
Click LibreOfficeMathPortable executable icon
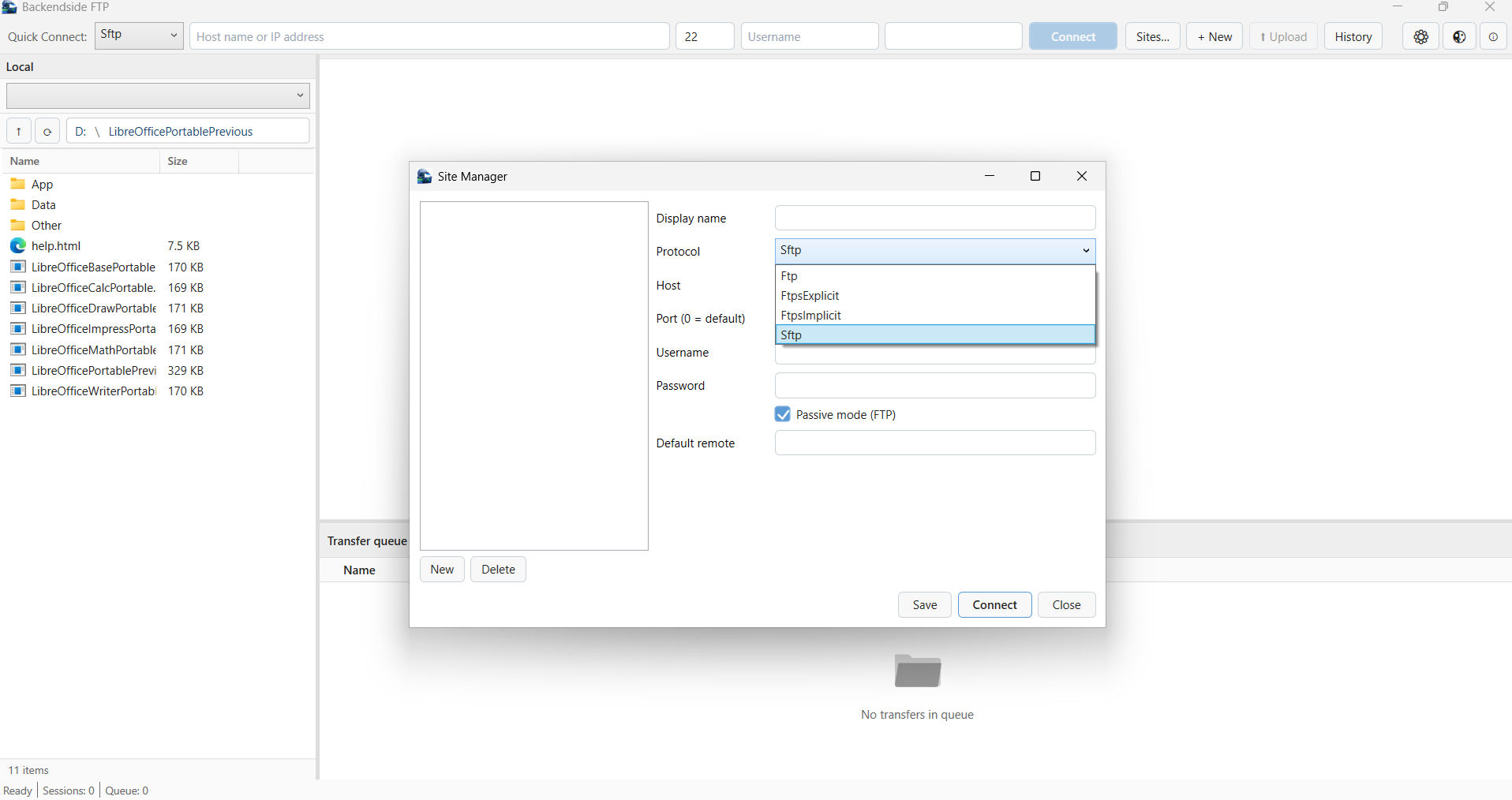[18, 350]
